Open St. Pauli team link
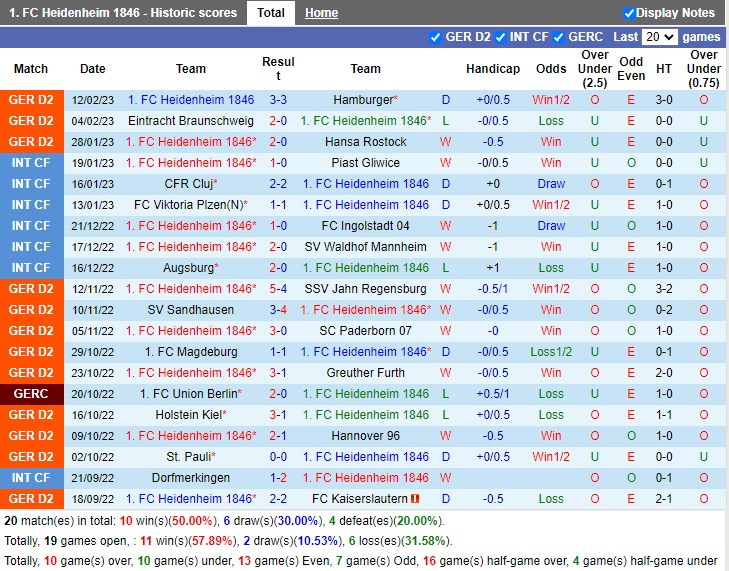The image size is (729, 571). point(188,457)
